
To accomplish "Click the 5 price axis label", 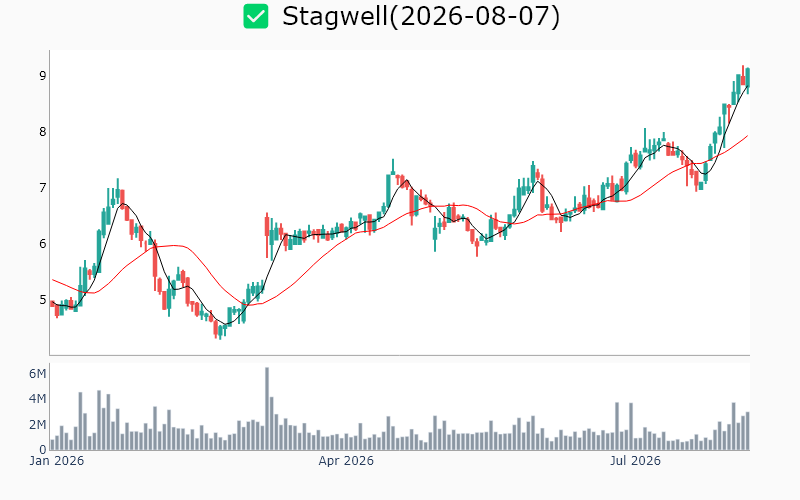I will click(42, 299).
